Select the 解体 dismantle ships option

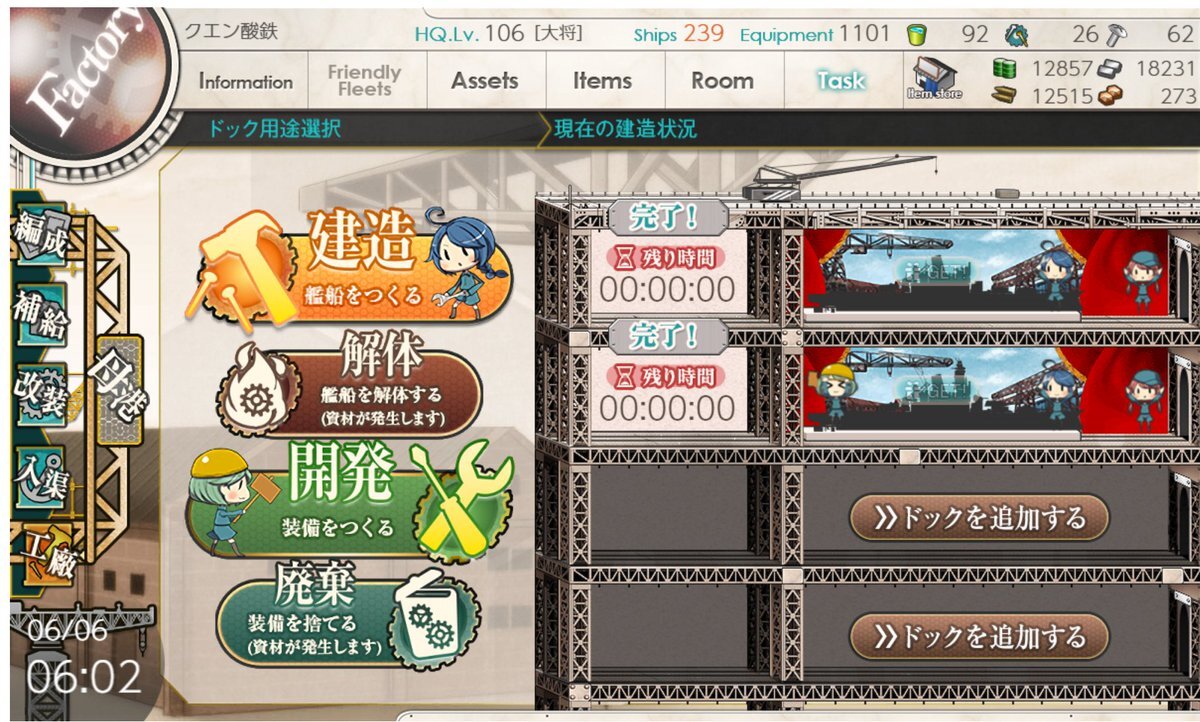pos(352,390)
